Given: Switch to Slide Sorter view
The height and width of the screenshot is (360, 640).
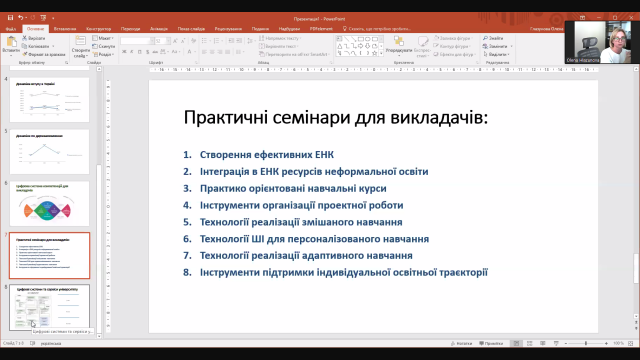Looking at the screenshot, I should pos(529,343).
